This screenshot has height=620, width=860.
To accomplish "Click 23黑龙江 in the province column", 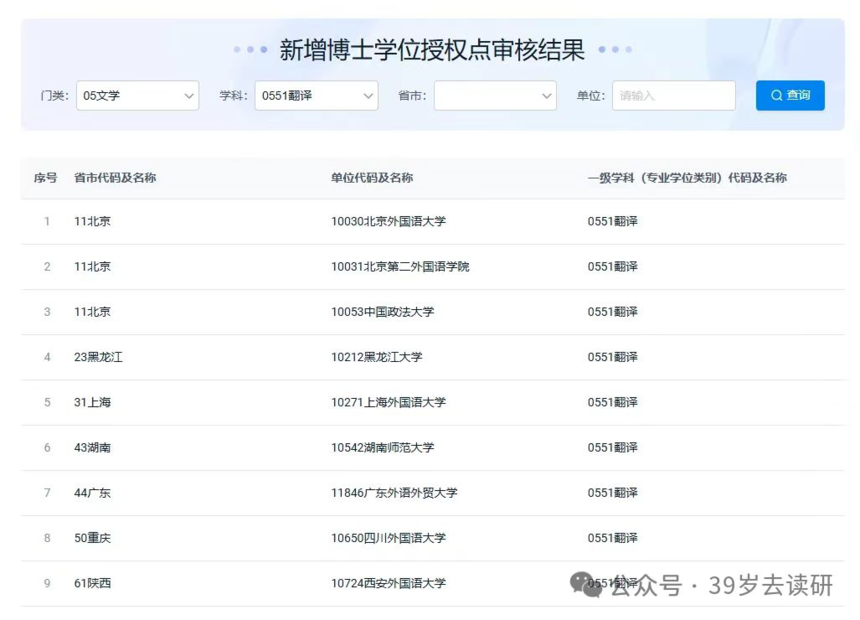I will [98, 357].
